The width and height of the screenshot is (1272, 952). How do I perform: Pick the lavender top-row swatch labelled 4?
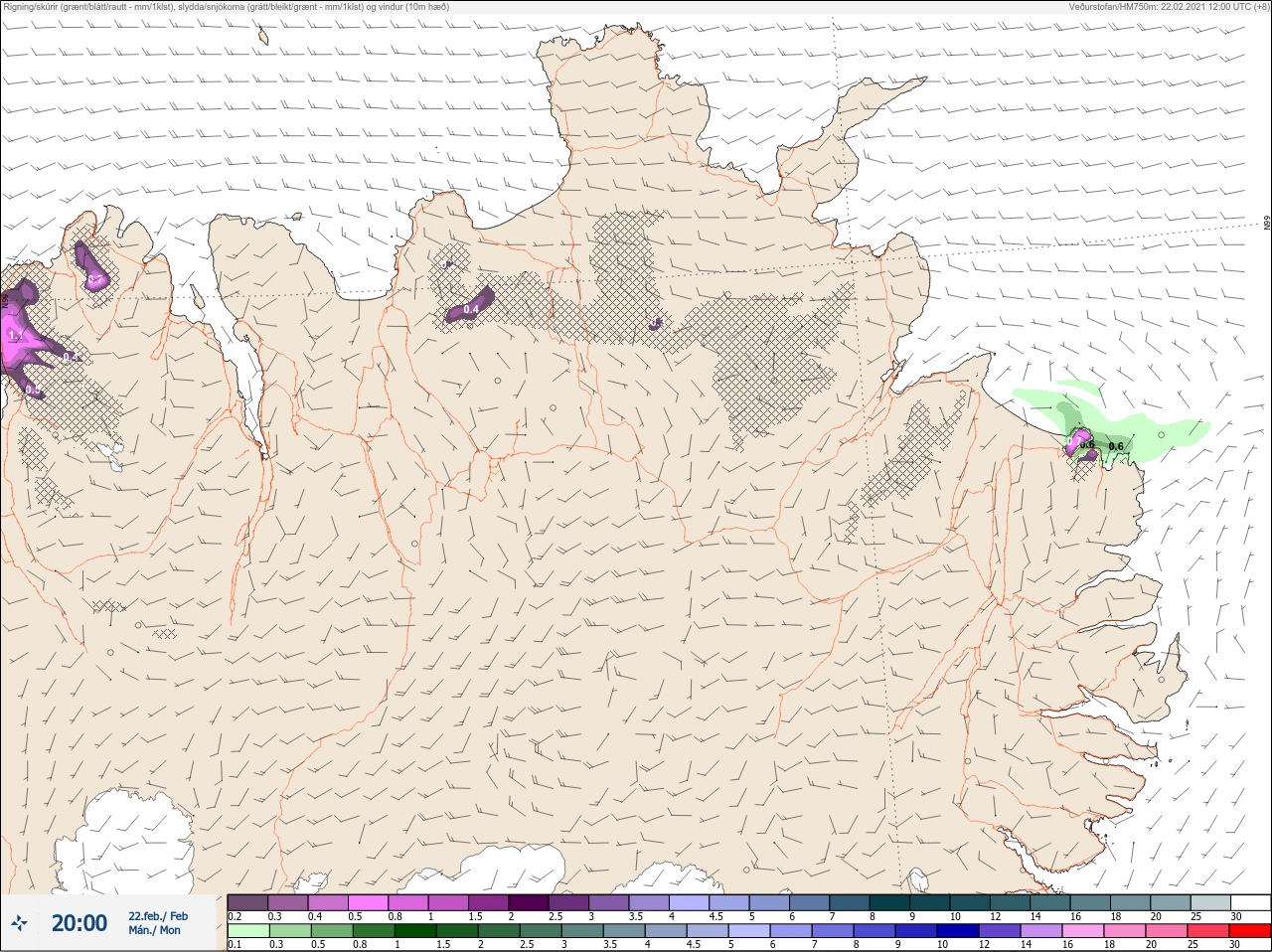(x=689, y=902)
